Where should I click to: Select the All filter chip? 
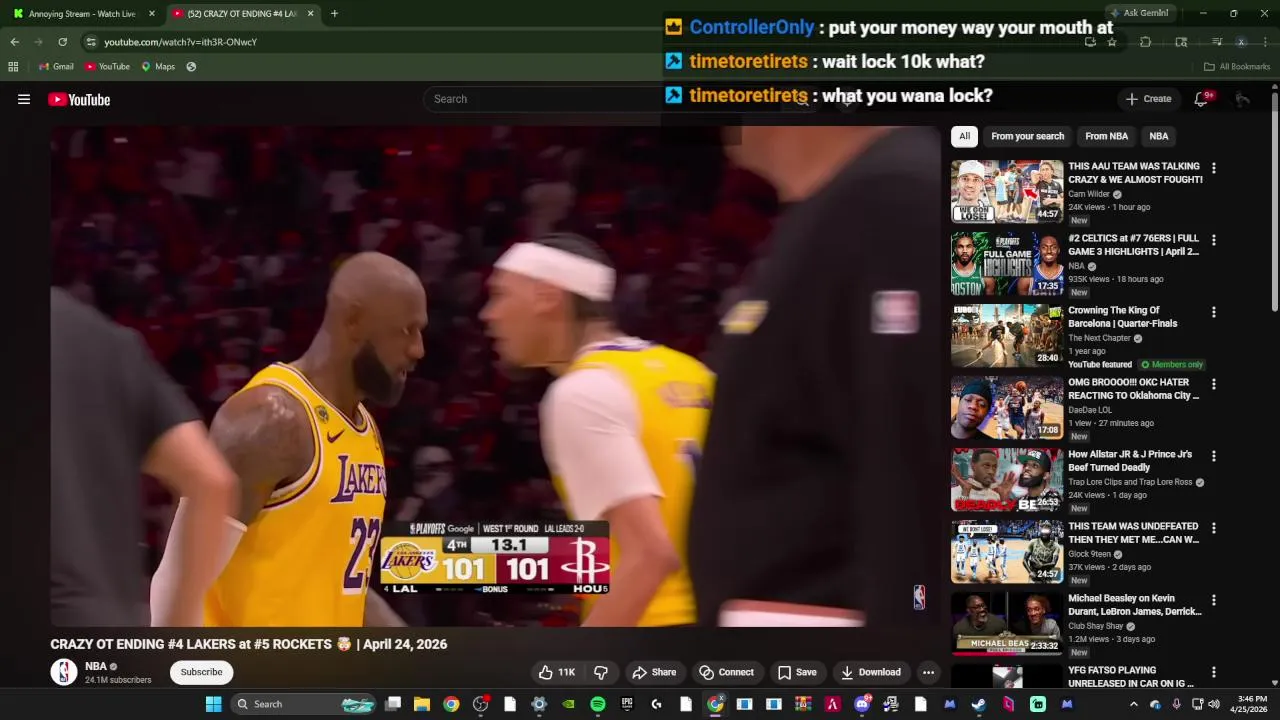pyautogui.click(x=964, y=136)
